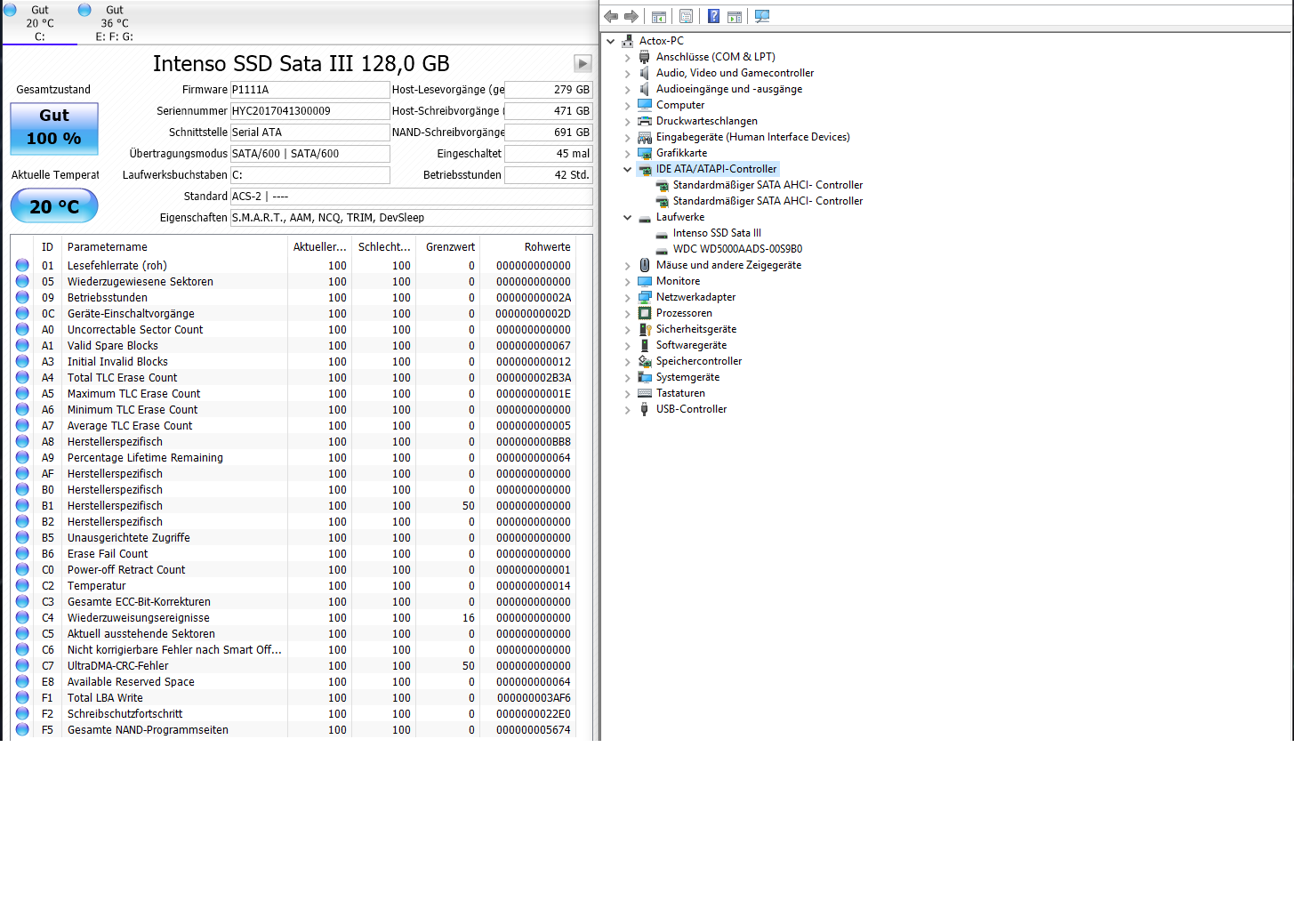1294x924 pixels.
Task: Open the blue Help question-mark icon
Action: [x=714, y=16]
